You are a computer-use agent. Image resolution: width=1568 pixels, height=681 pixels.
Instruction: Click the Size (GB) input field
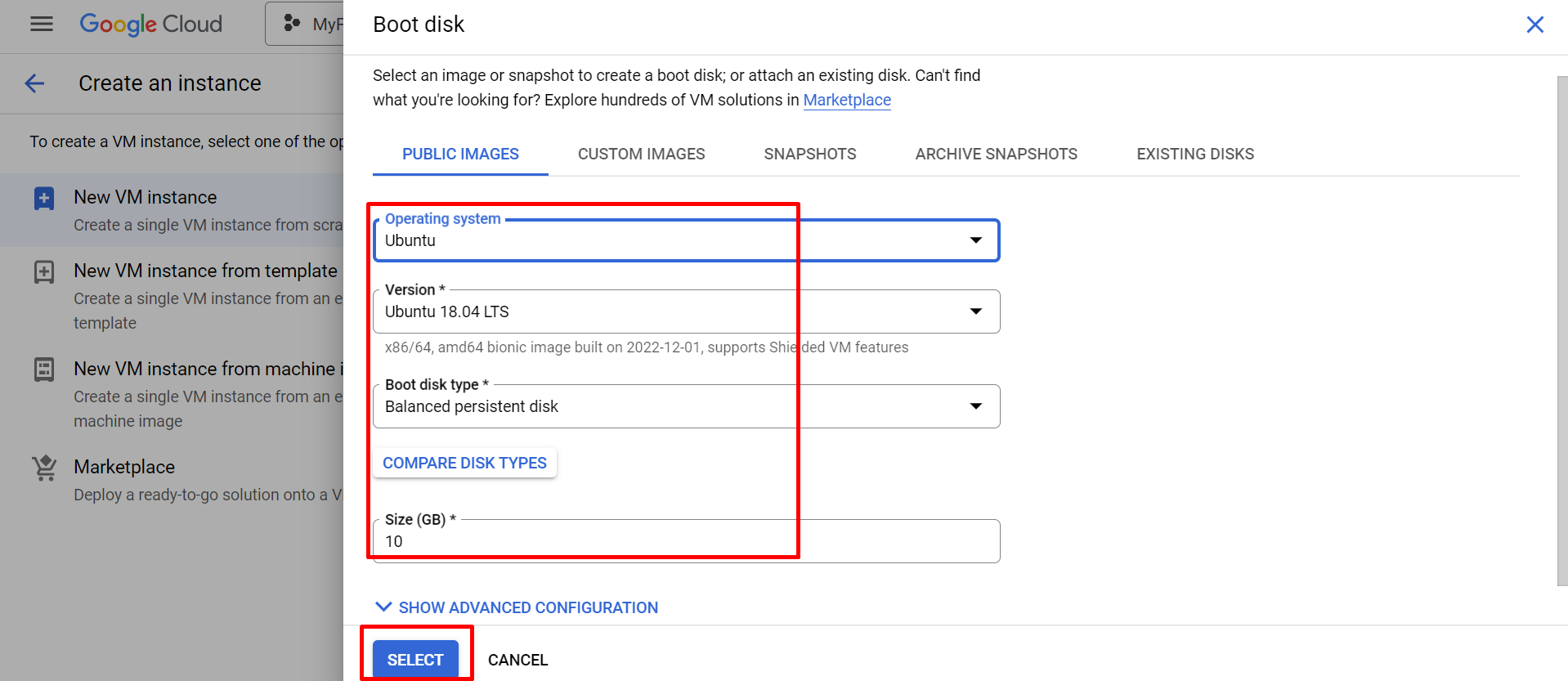coord(686,541)
